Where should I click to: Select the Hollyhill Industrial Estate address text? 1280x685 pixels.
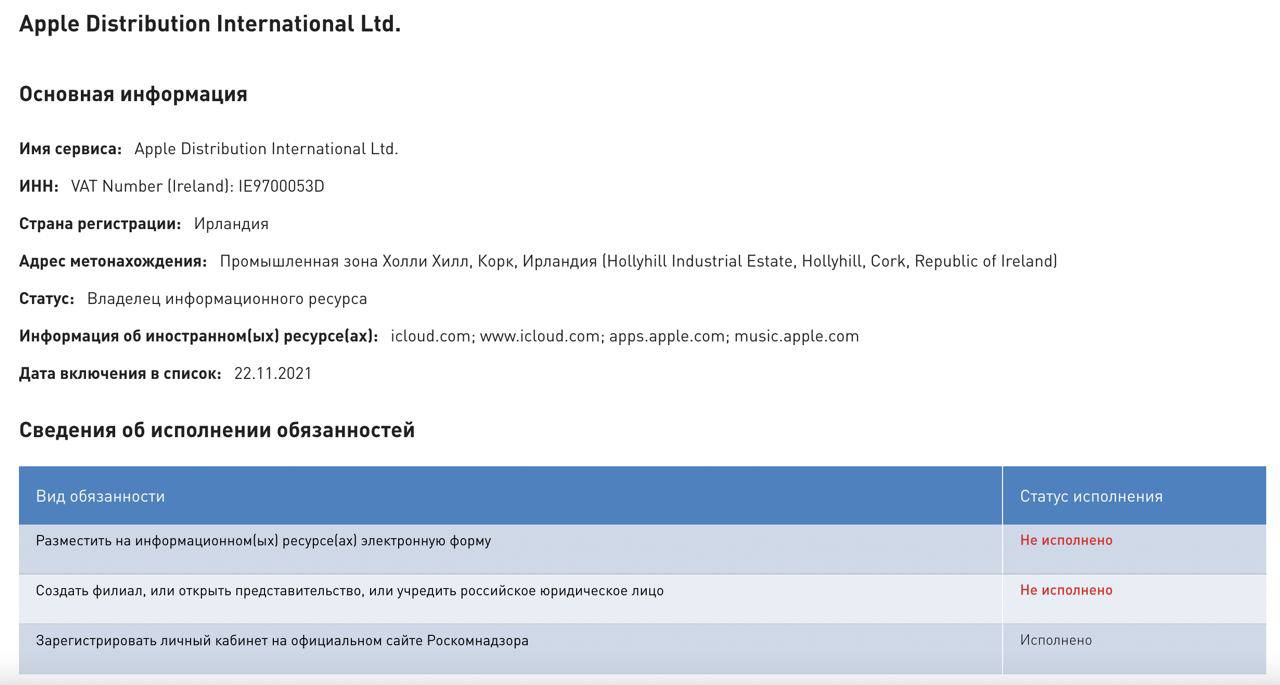[638, 261]
